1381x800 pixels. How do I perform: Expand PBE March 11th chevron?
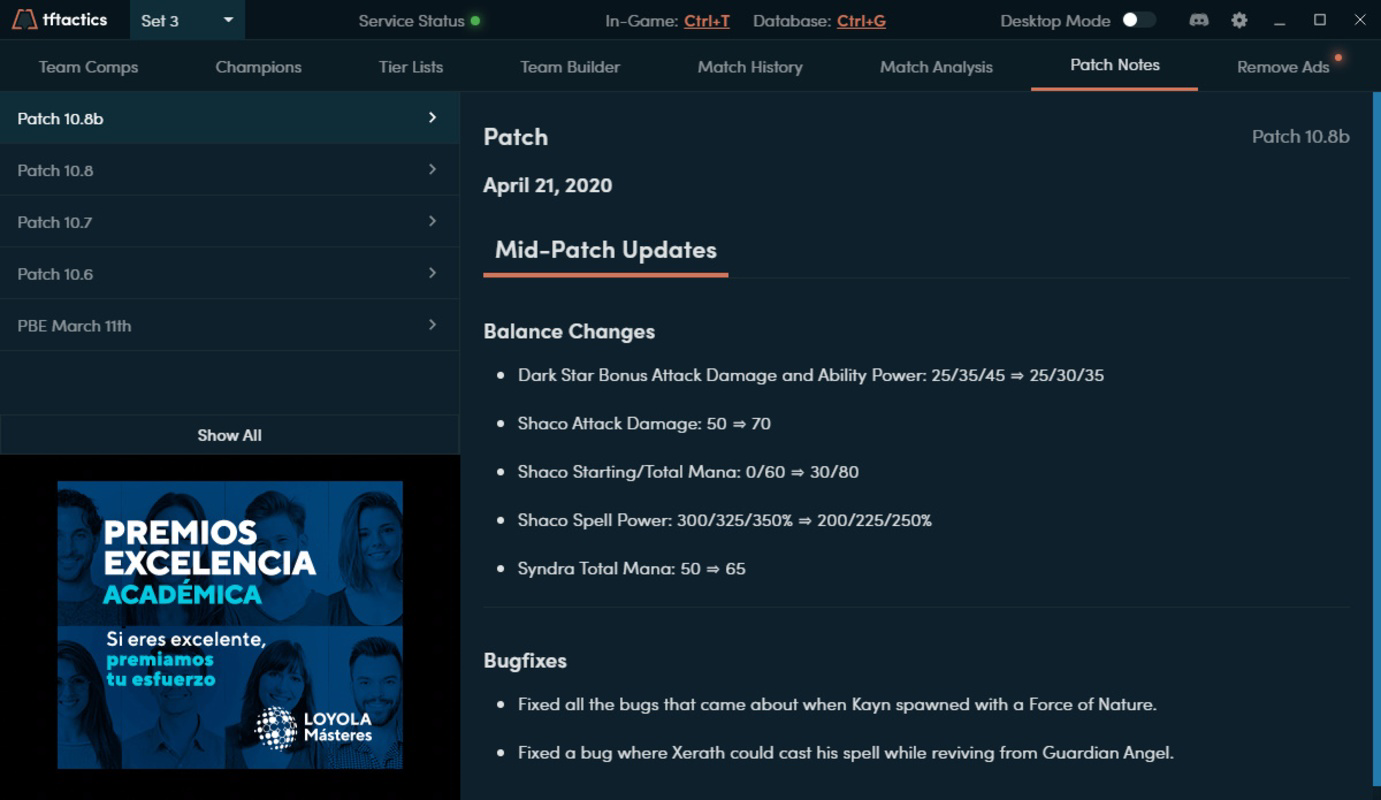click(432, 325)
